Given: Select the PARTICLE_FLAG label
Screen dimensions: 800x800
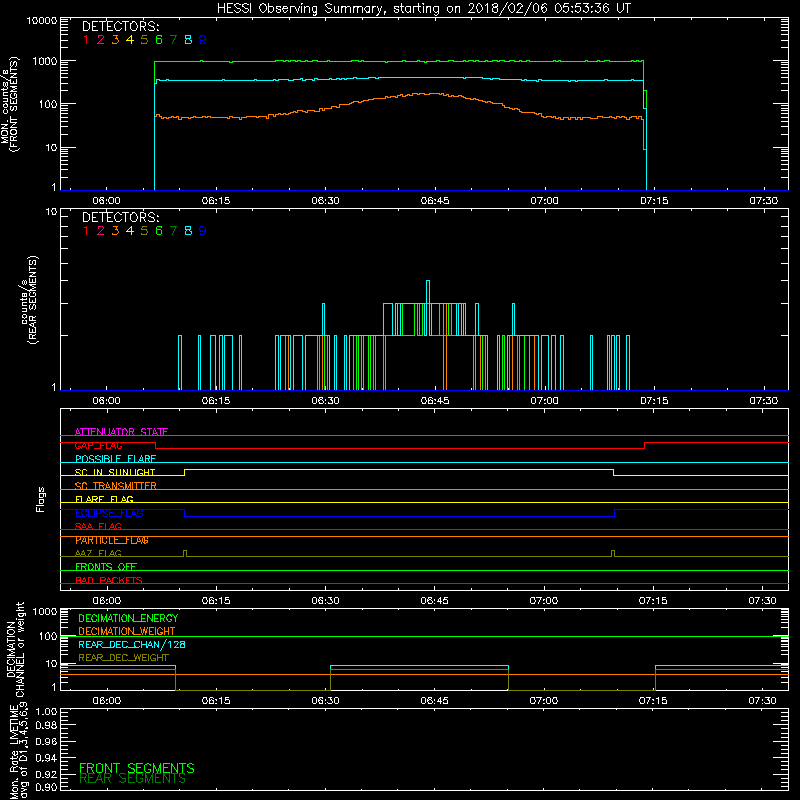Looking at the screenshot, I should [112, 540].
